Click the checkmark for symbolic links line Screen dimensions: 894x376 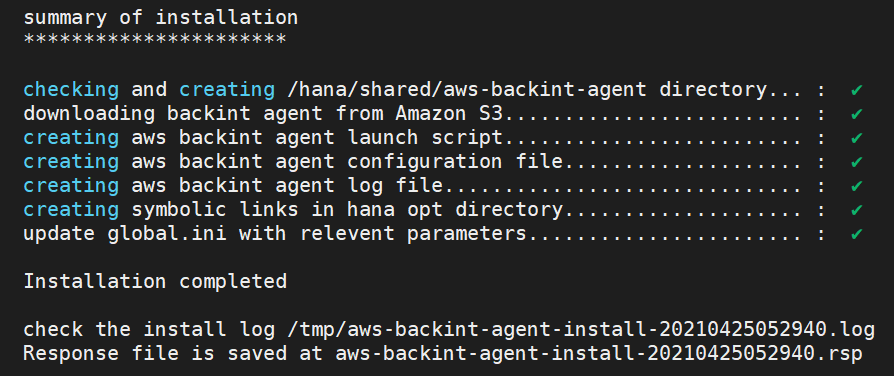click(856, 210)
